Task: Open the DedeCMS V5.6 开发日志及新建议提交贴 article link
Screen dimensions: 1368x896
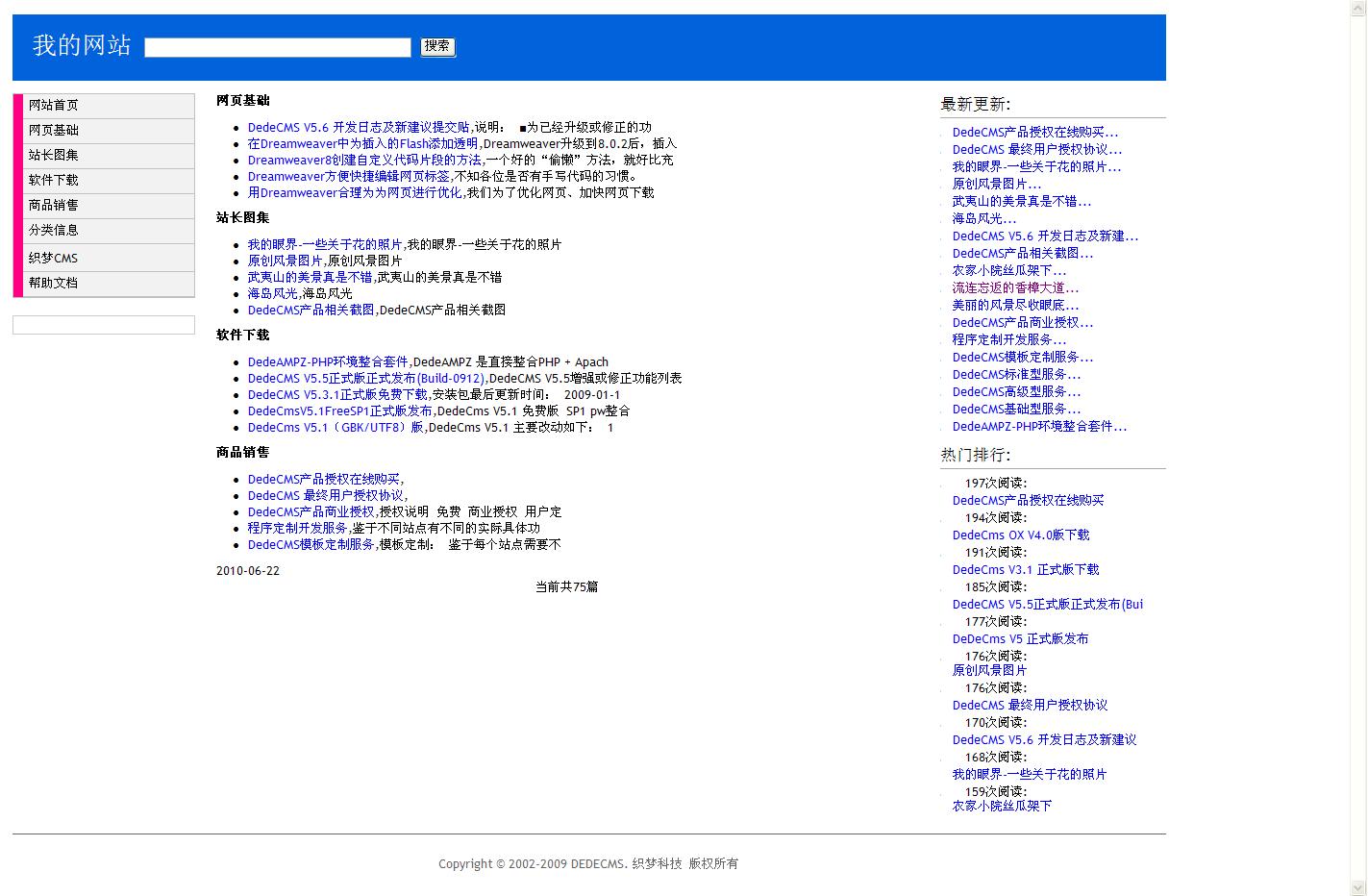Action: [x=359, y=127]
